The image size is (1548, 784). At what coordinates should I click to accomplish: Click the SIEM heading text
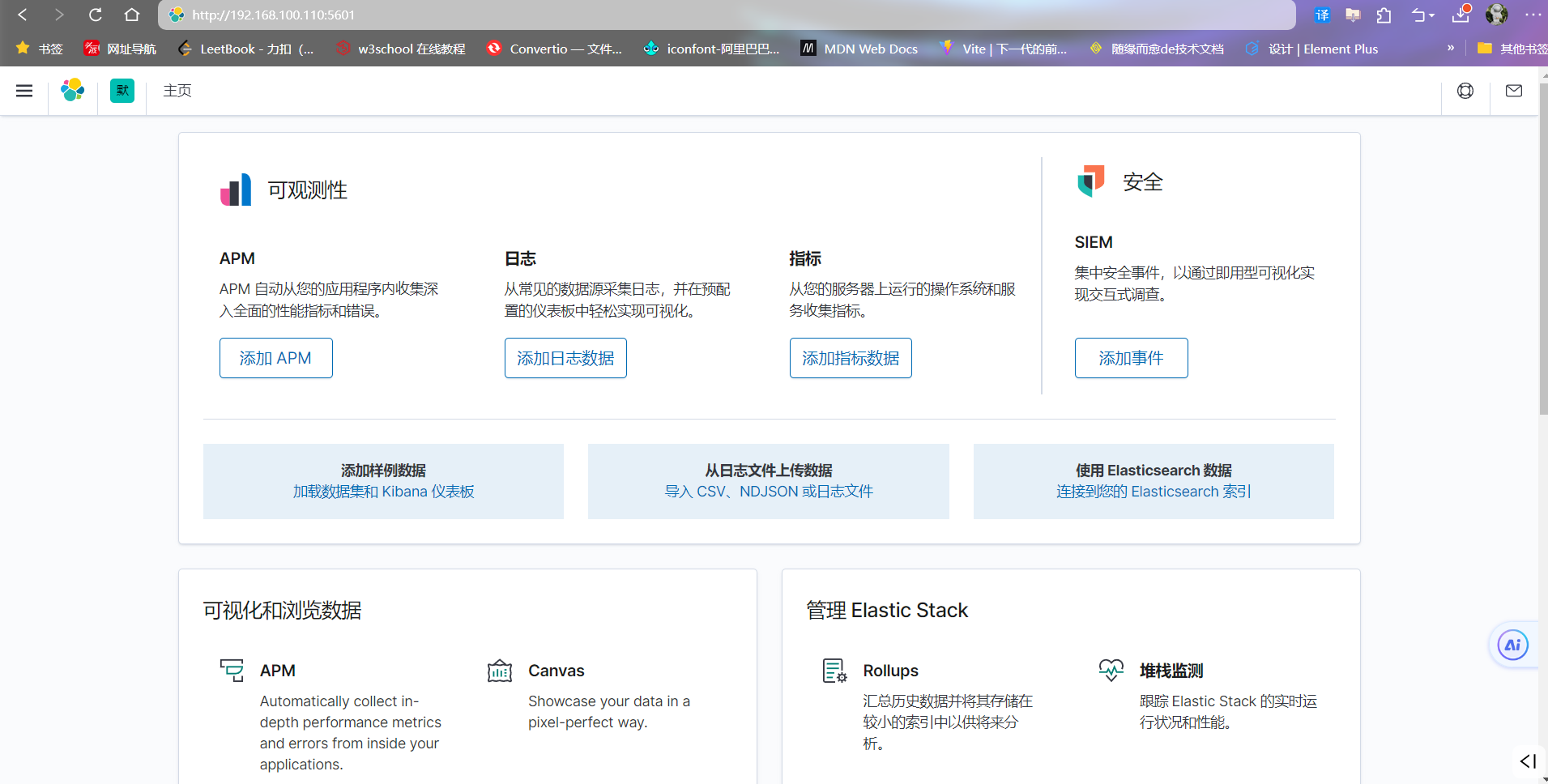coord(1094,242)
